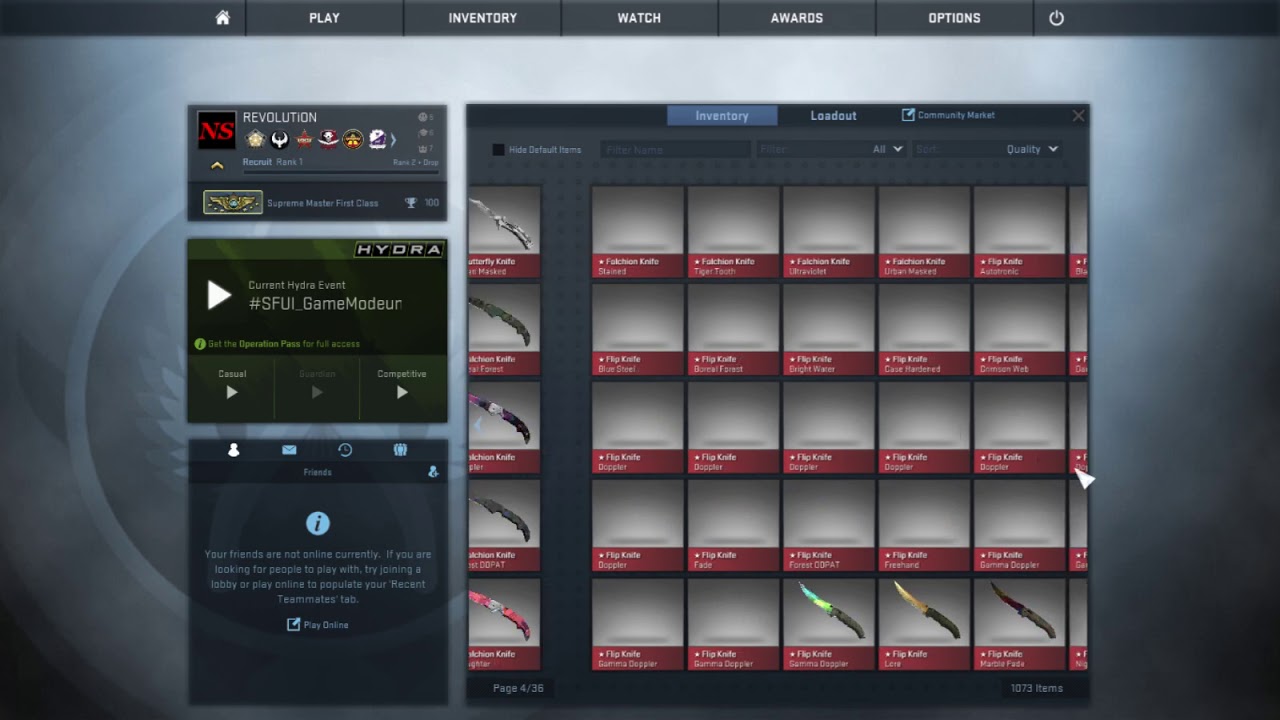
Task: Click the purple medal in profile
Action: [377, 140]
